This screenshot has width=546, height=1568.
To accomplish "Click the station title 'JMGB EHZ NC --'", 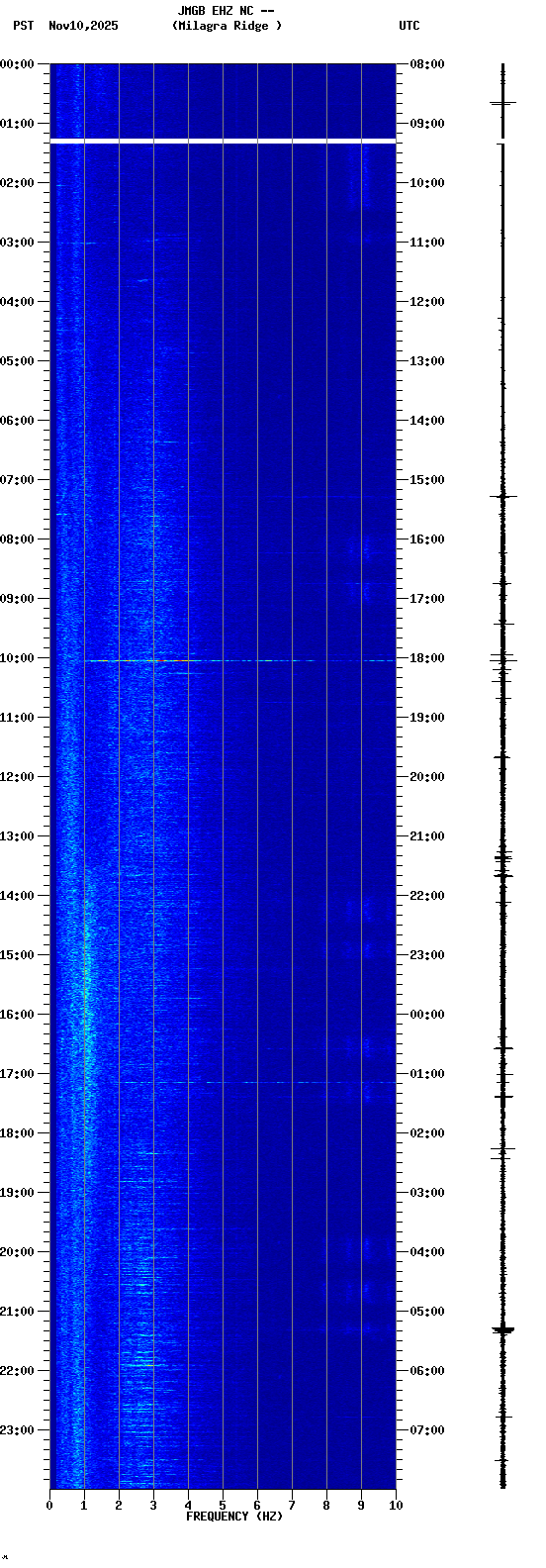I will point(226,11).
